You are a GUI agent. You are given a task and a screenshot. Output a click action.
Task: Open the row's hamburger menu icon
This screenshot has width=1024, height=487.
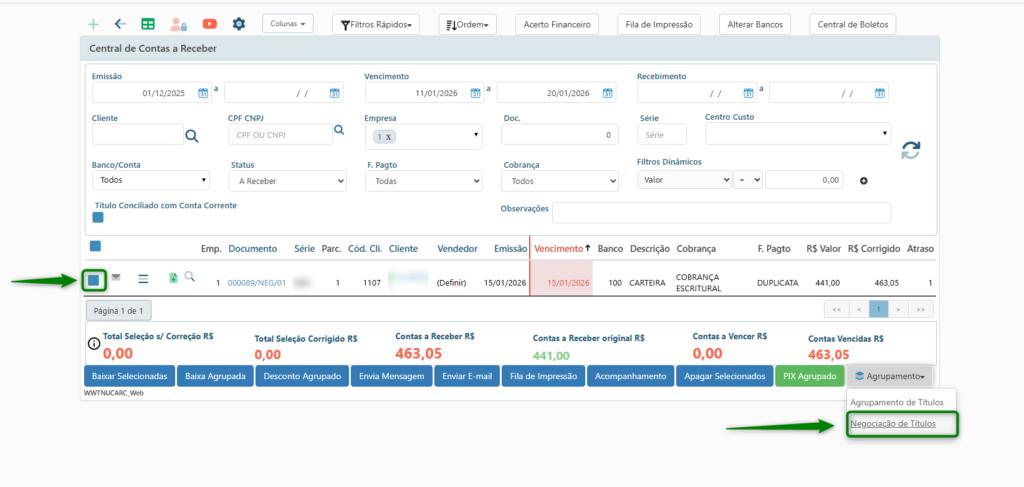pos(143,278)
